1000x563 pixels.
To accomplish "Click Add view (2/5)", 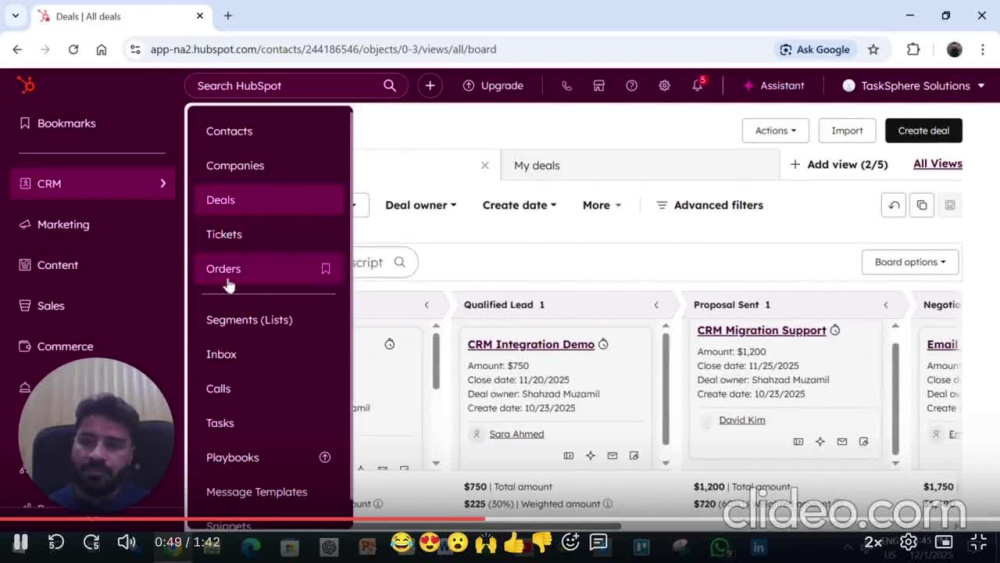I will [x=839, y=165].
